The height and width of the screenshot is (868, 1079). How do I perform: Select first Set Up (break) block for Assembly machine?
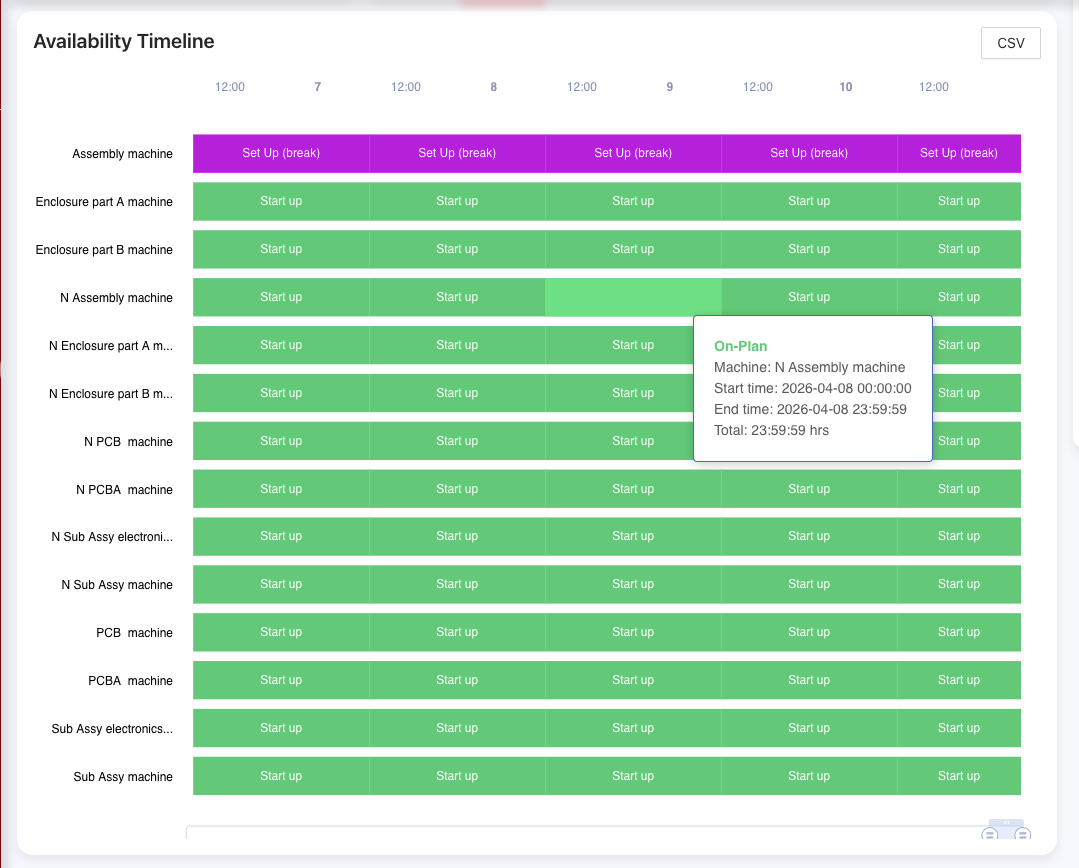pyautogui.click(x=281, y=153)
